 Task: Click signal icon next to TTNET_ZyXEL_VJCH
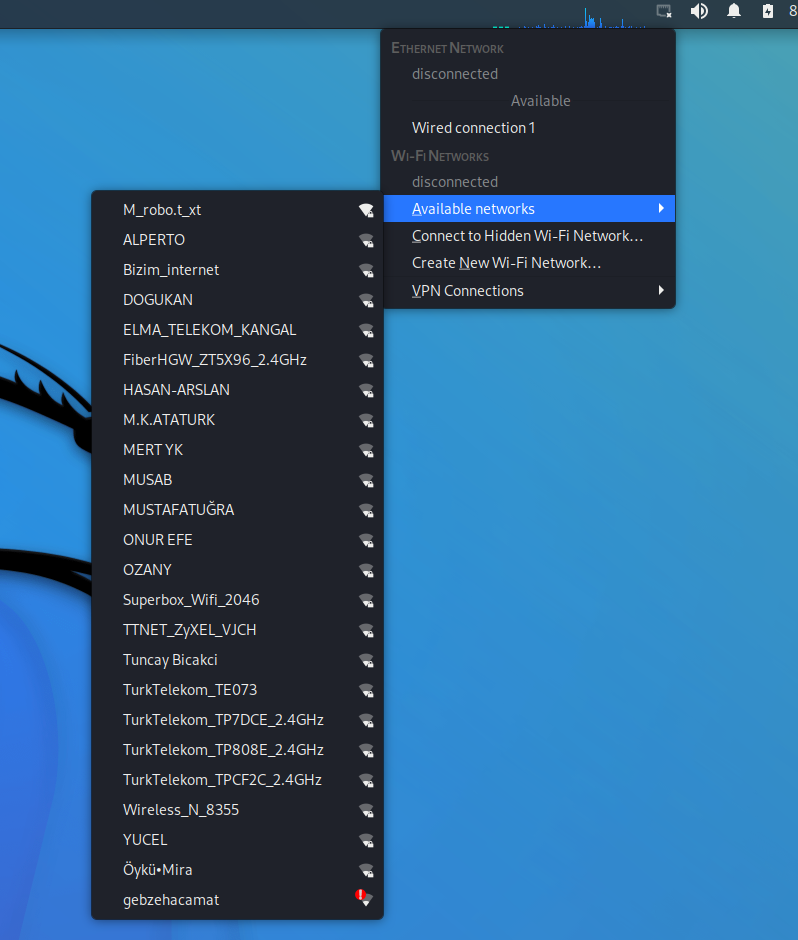click(x=366, y=629)
